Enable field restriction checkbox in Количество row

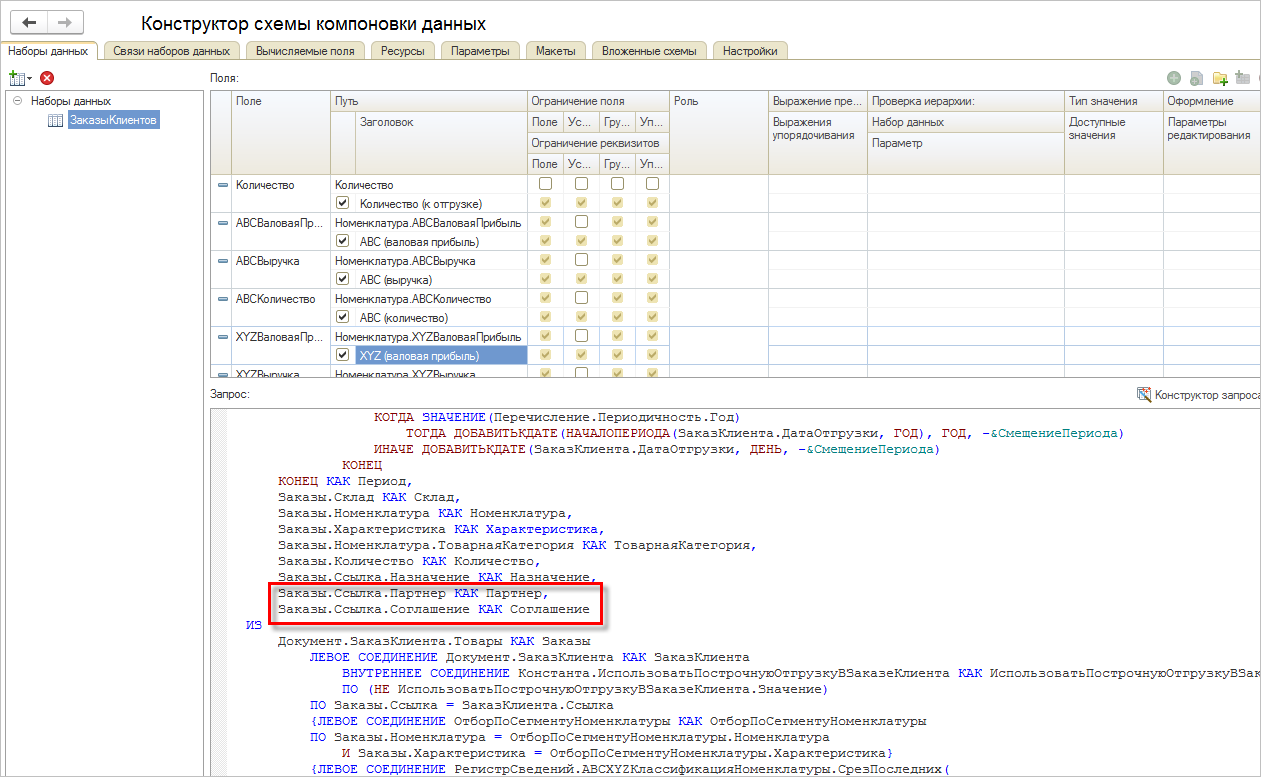[x=545, y=184]
